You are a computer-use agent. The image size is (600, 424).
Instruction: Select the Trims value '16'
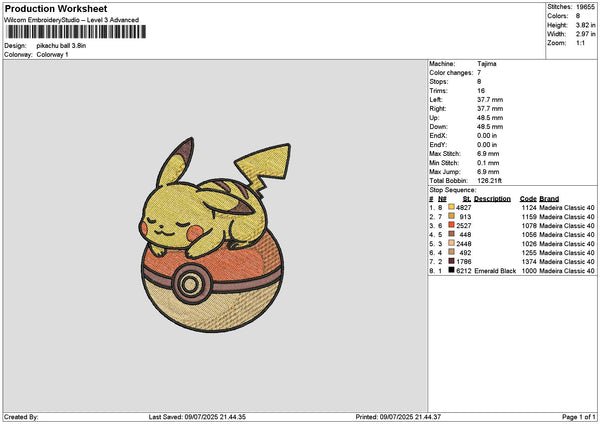(x=481, y=91)
